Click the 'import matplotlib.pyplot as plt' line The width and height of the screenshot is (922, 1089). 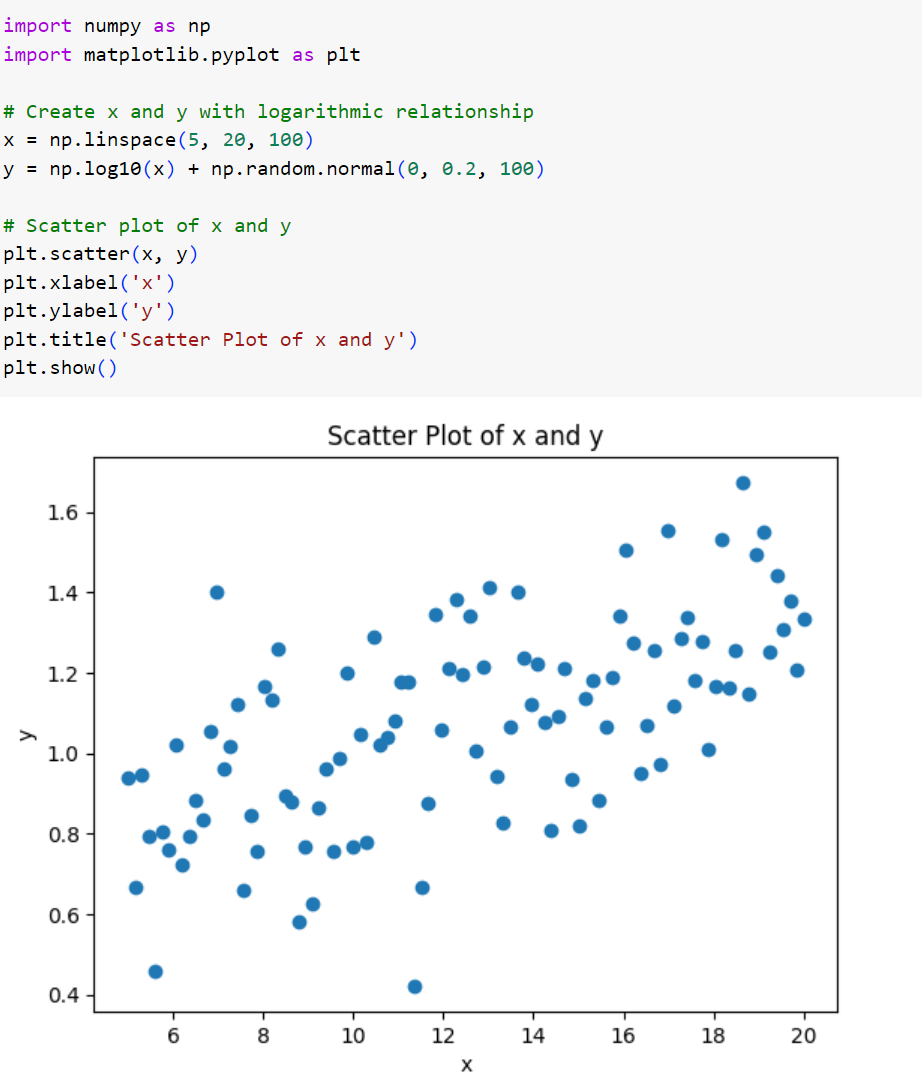click(182, 55)
